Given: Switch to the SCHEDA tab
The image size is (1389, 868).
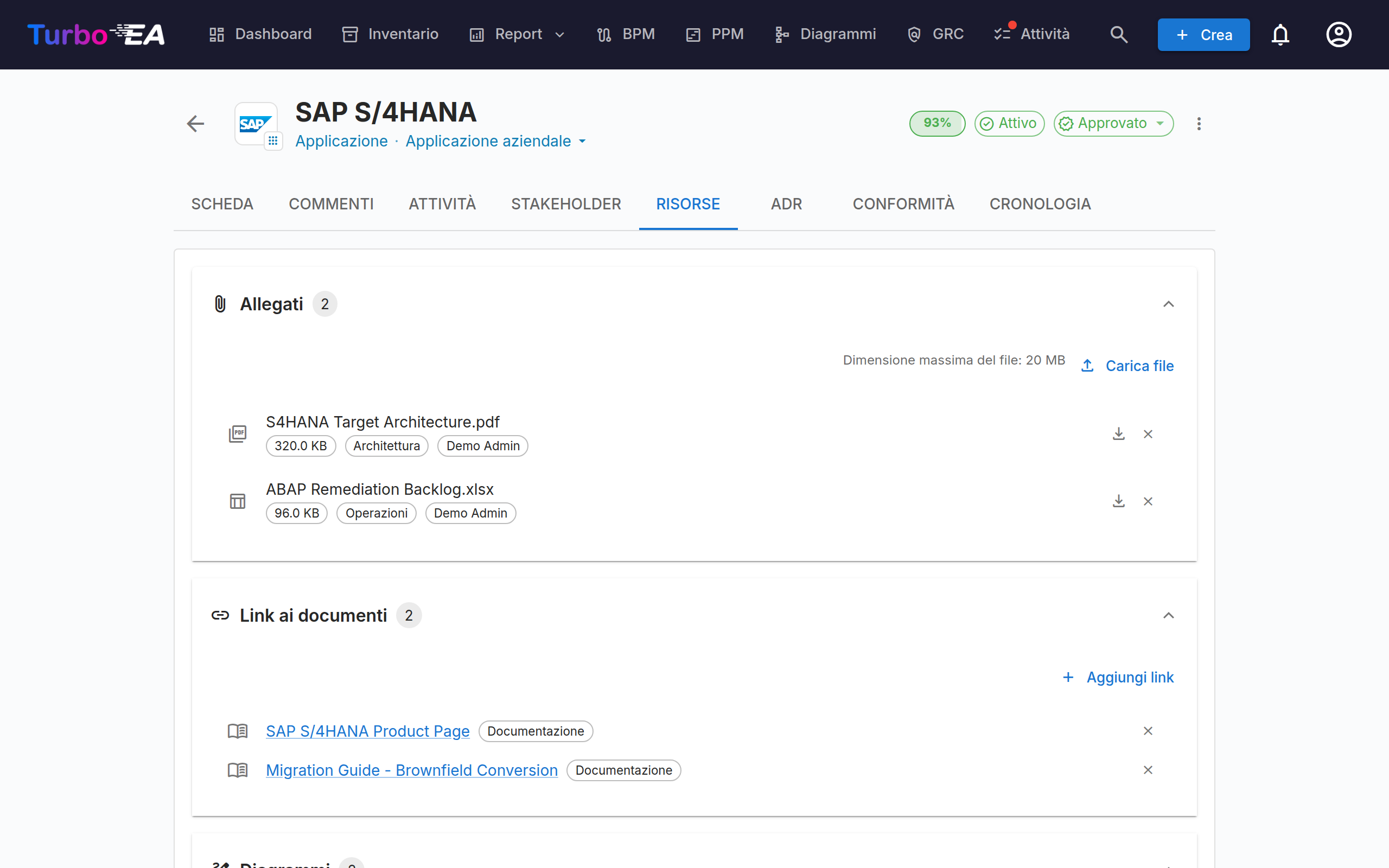Looking at the screenshot, I should 222,204.
